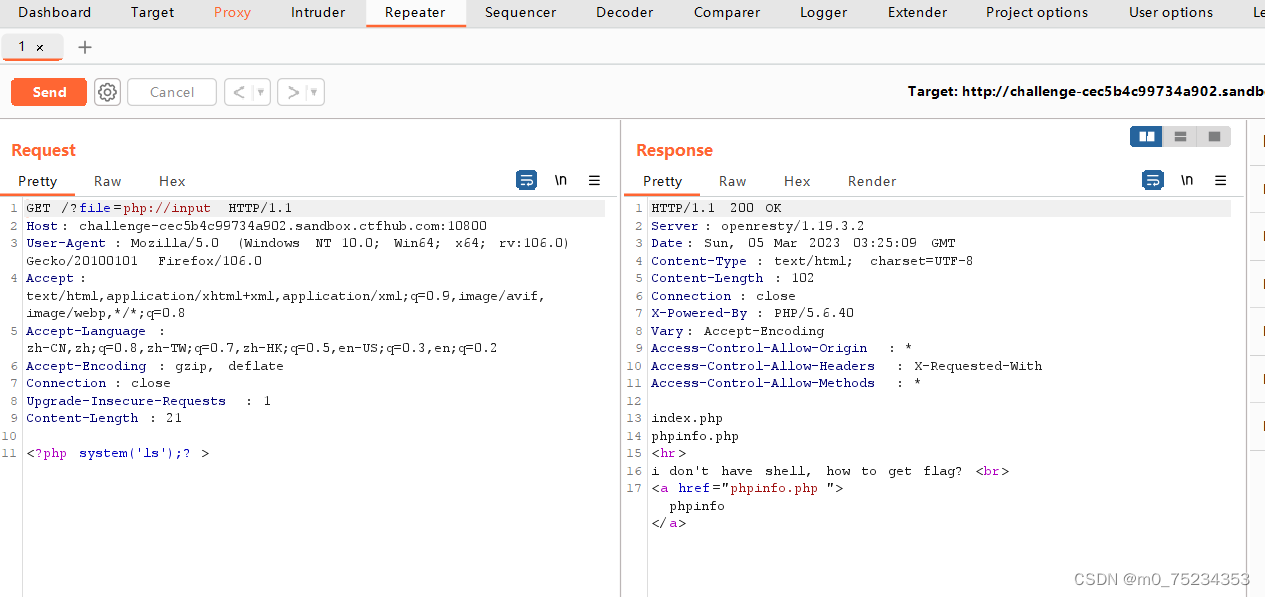Select top-bottom stacked layout icon
This screenshot has height=597, width=1265.
[1180, 136]
